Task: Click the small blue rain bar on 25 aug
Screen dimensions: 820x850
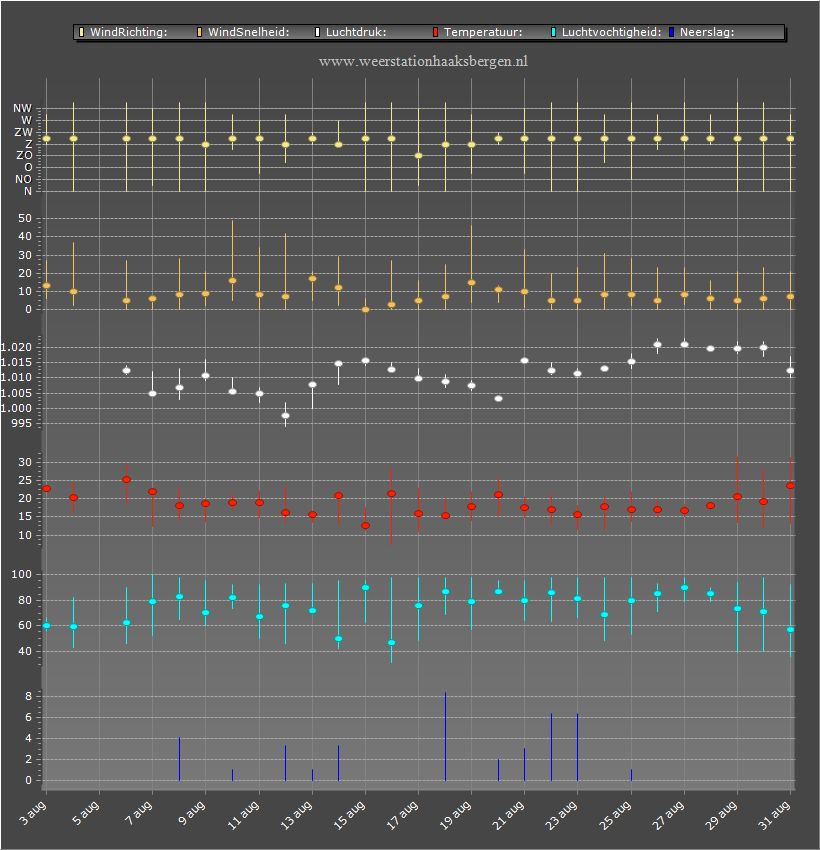Action: click(631, 775)
